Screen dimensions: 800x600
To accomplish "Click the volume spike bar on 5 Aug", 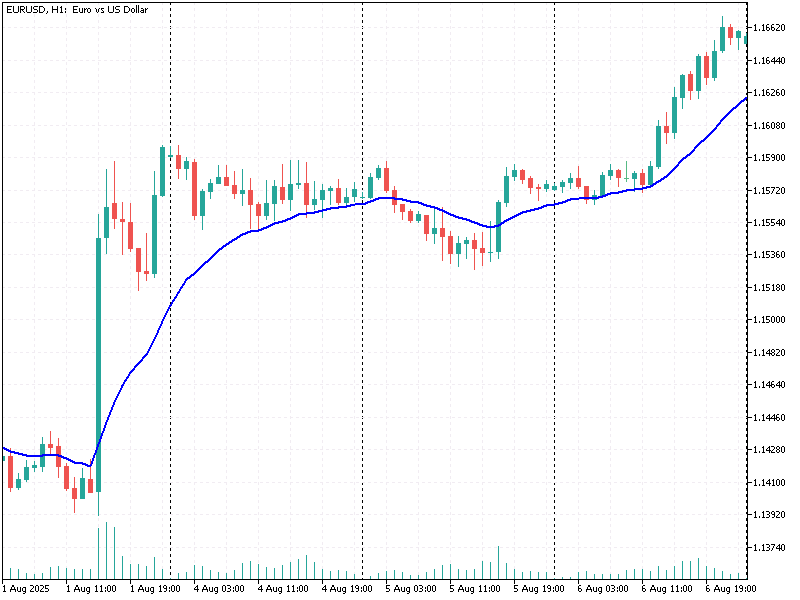I will pos(498,562).
